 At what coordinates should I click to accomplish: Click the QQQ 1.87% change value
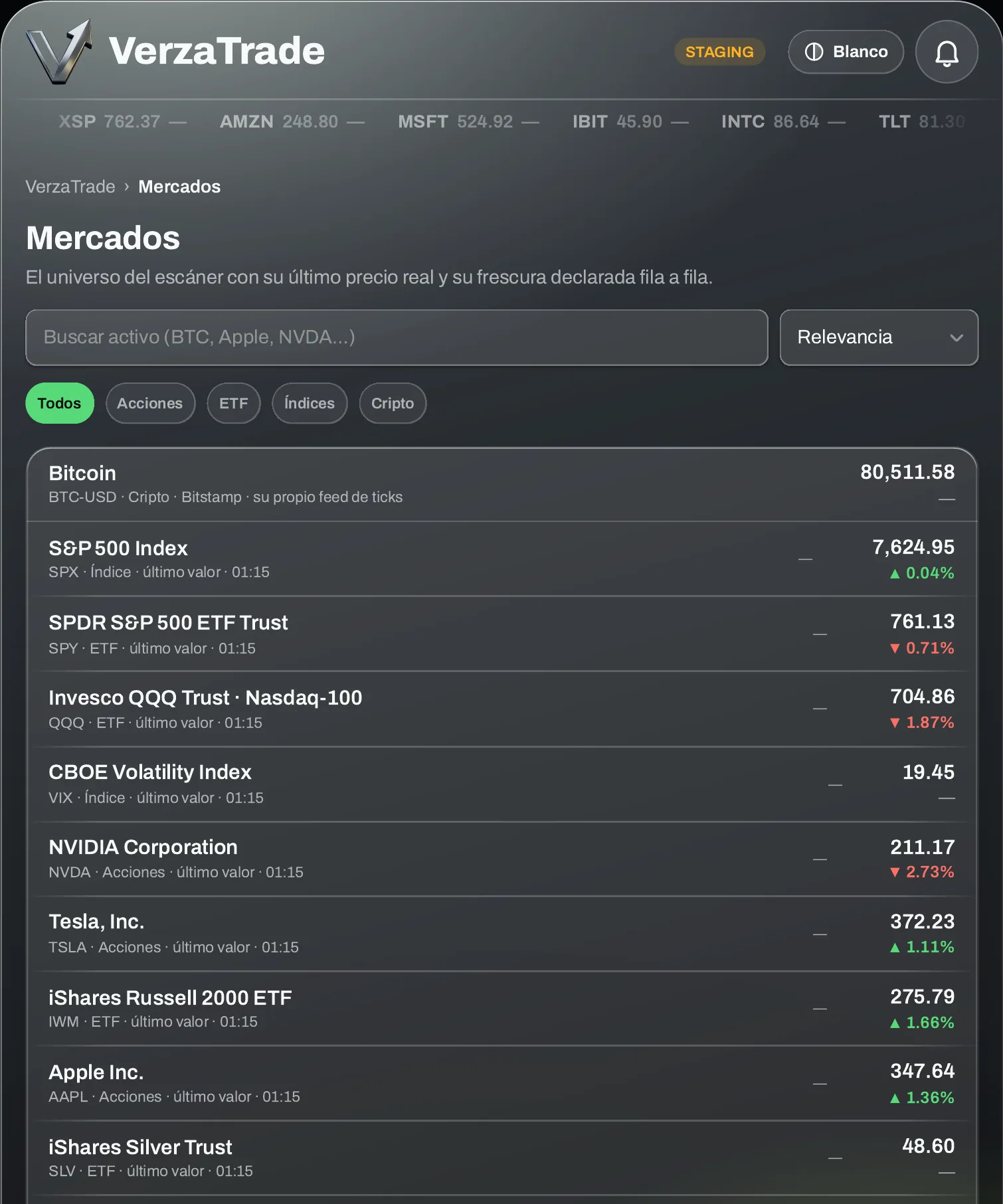pos(922,723)
